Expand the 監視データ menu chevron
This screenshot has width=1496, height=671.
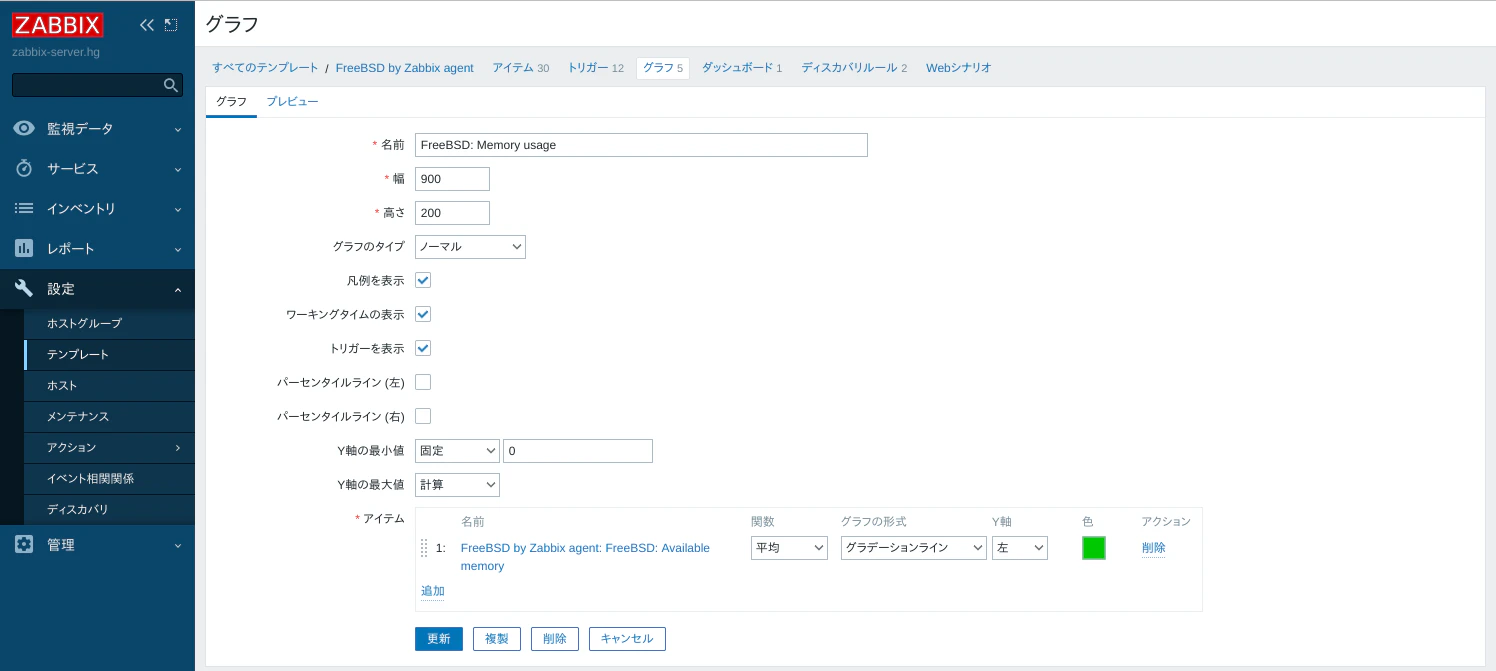tap(178, 130)
